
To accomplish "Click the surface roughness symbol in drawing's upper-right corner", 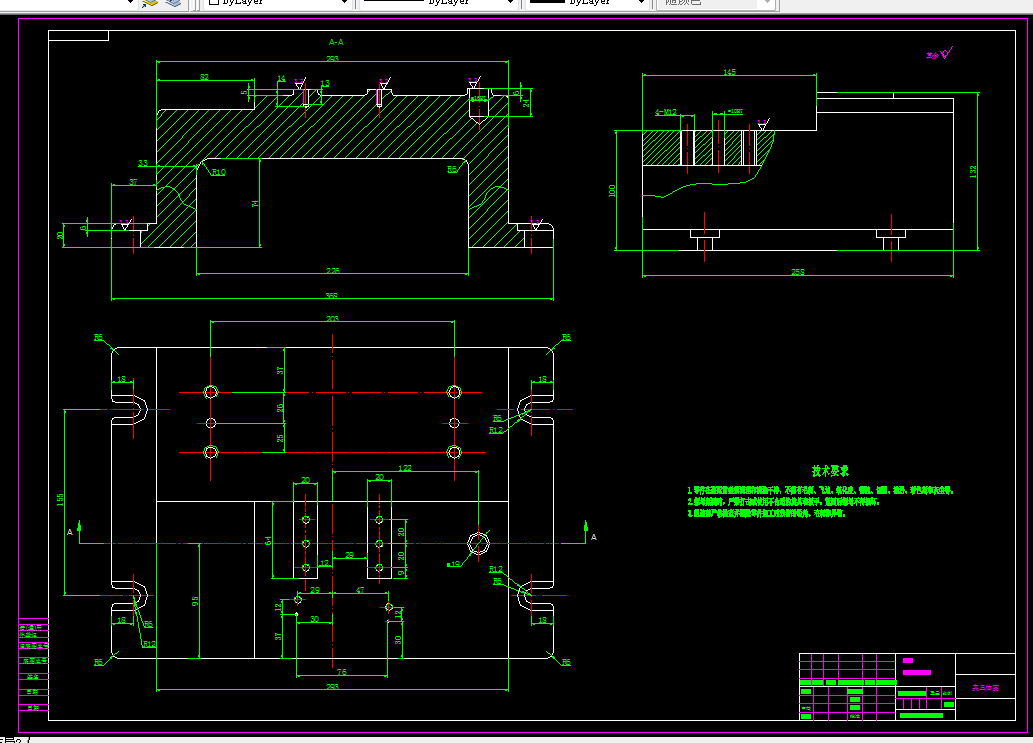I will click(x=940, y=54).
